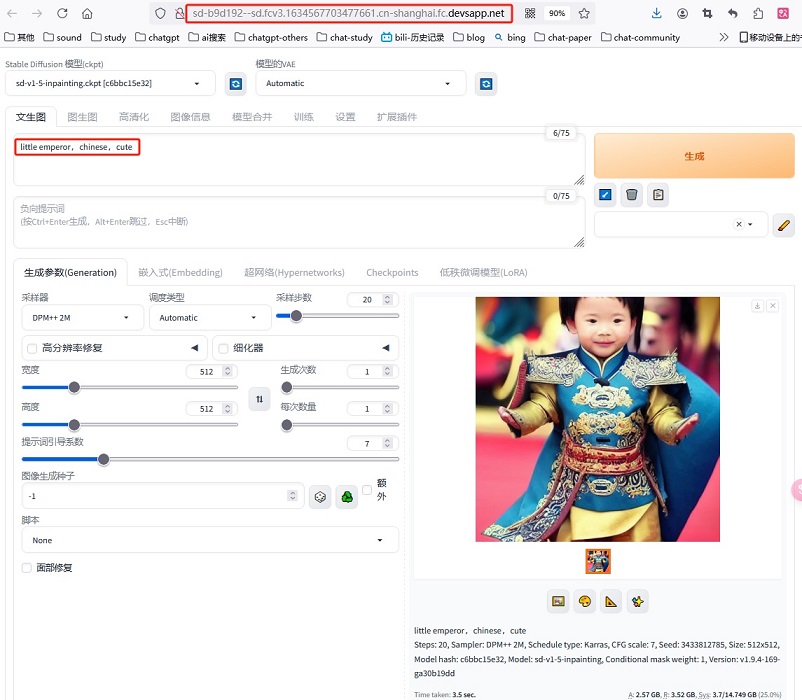Open the chatgpt bookmark folder

click(x=158, y=37)
